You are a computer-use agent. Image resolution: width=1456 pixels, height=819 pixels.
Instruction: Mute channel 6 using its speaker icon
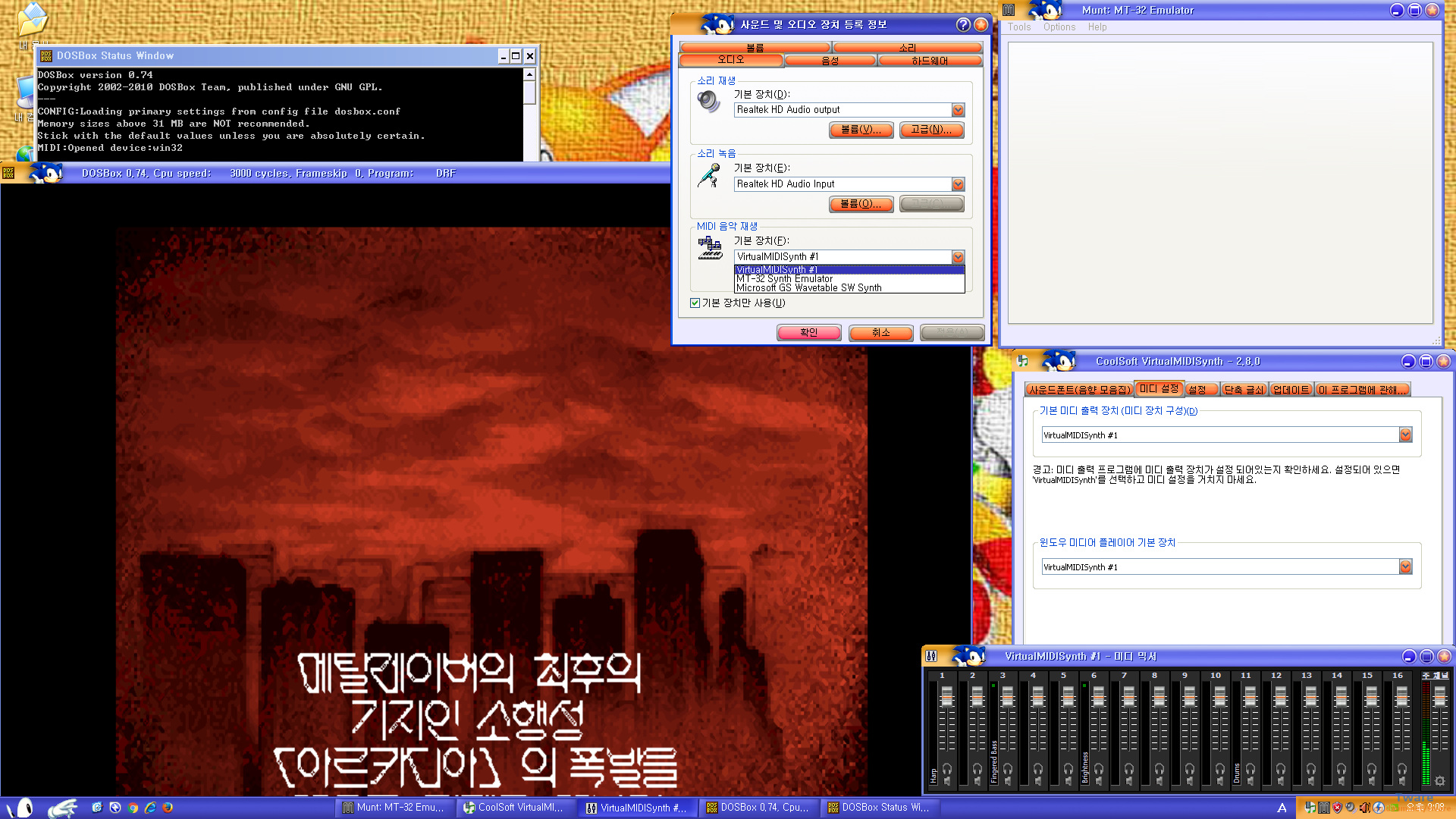pos(1099,781)
